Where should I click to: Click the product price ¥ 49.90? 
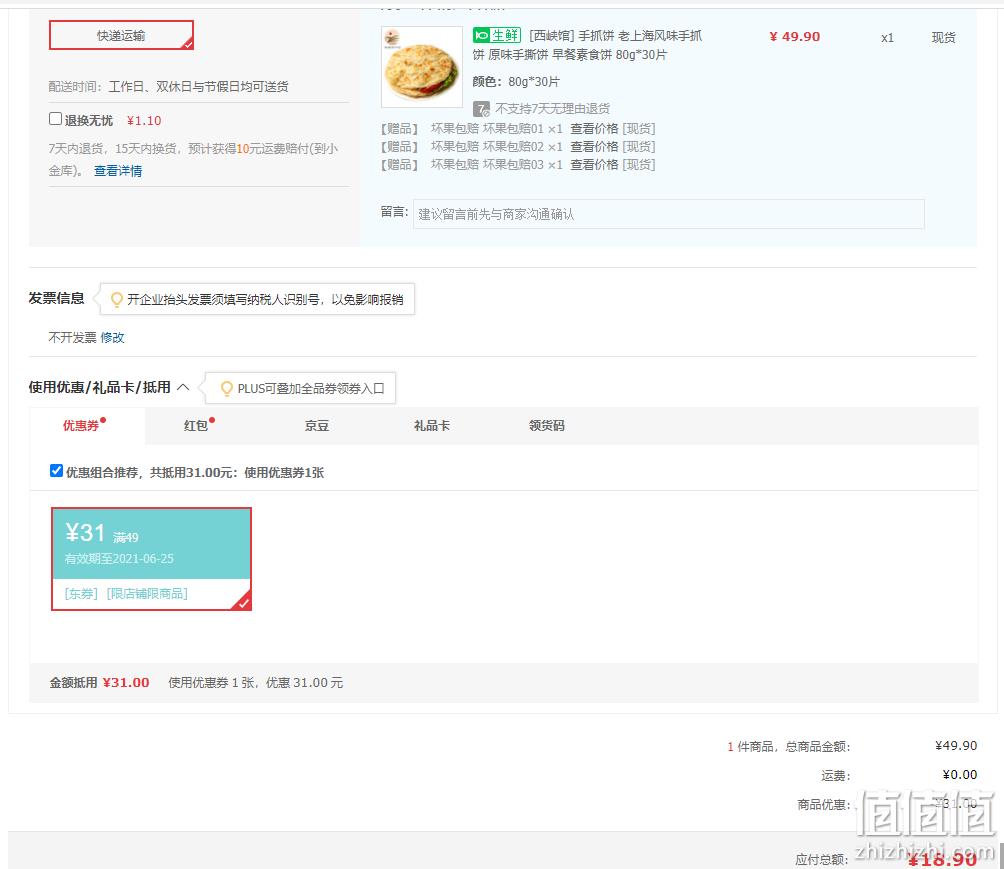coord(794,37)
